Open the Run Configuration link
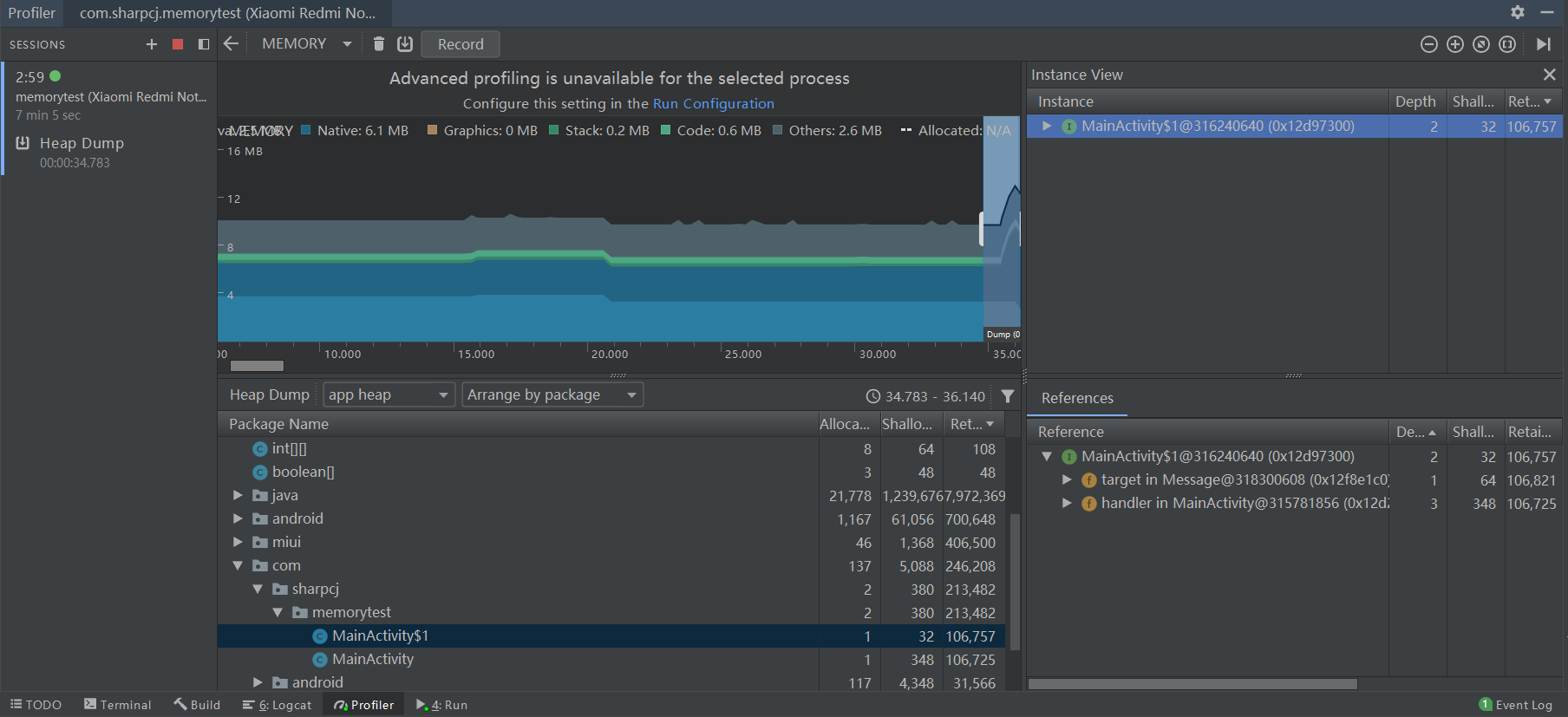 click(713, 103)
